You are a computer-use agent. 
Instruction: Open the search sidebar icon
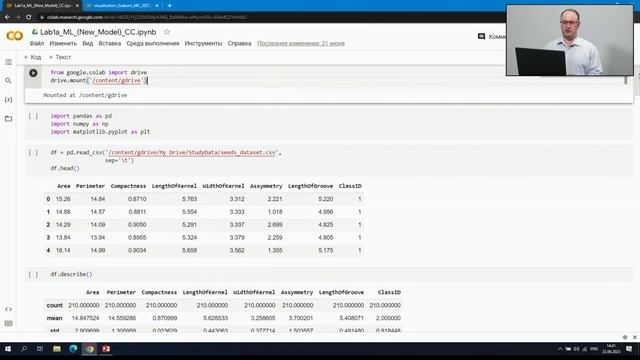coord(8,81)
